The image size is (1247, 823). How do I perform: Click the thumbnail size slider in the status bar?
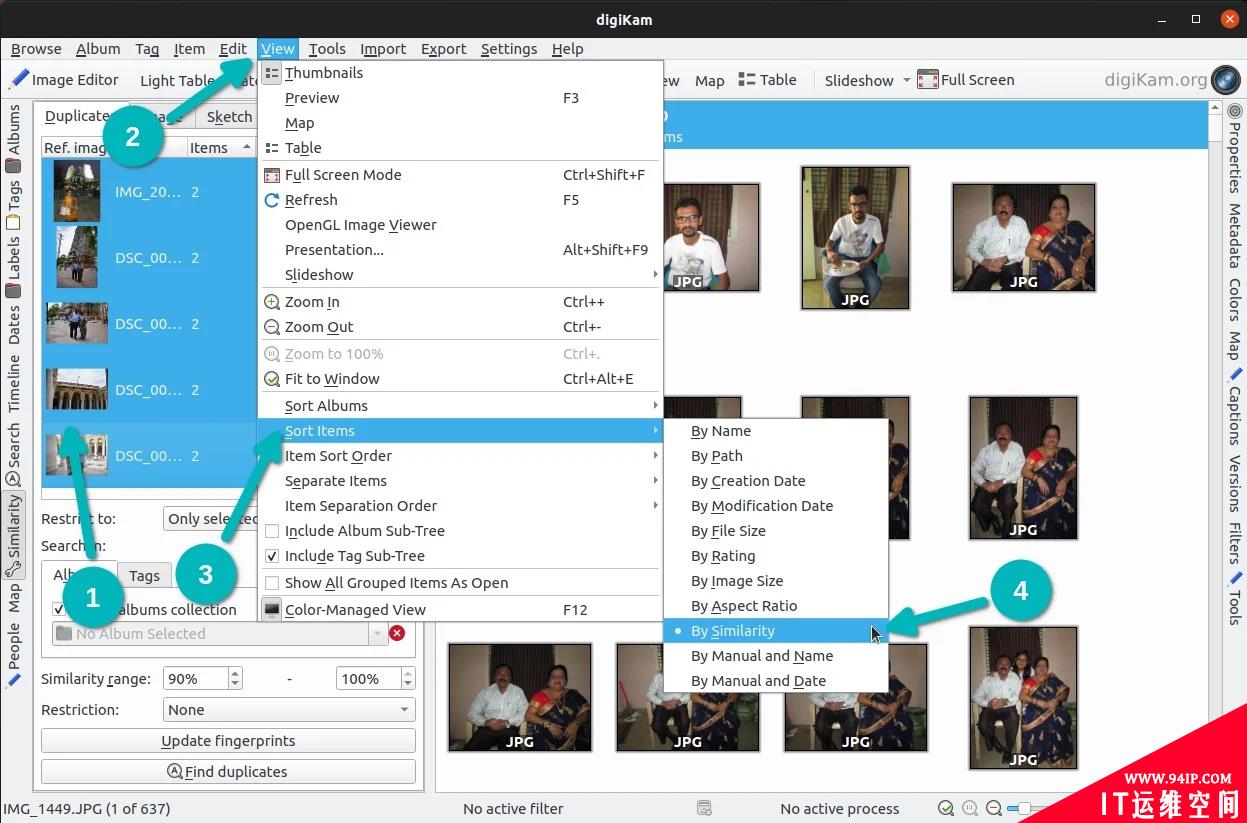pyautogui.click(x=1026, y=808)
